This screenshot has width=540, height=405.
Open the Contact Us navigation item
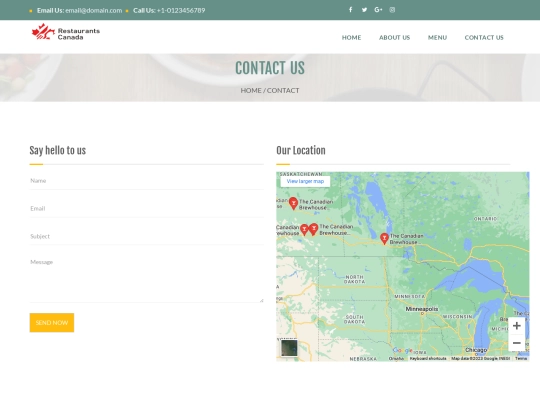click(484, 38)
